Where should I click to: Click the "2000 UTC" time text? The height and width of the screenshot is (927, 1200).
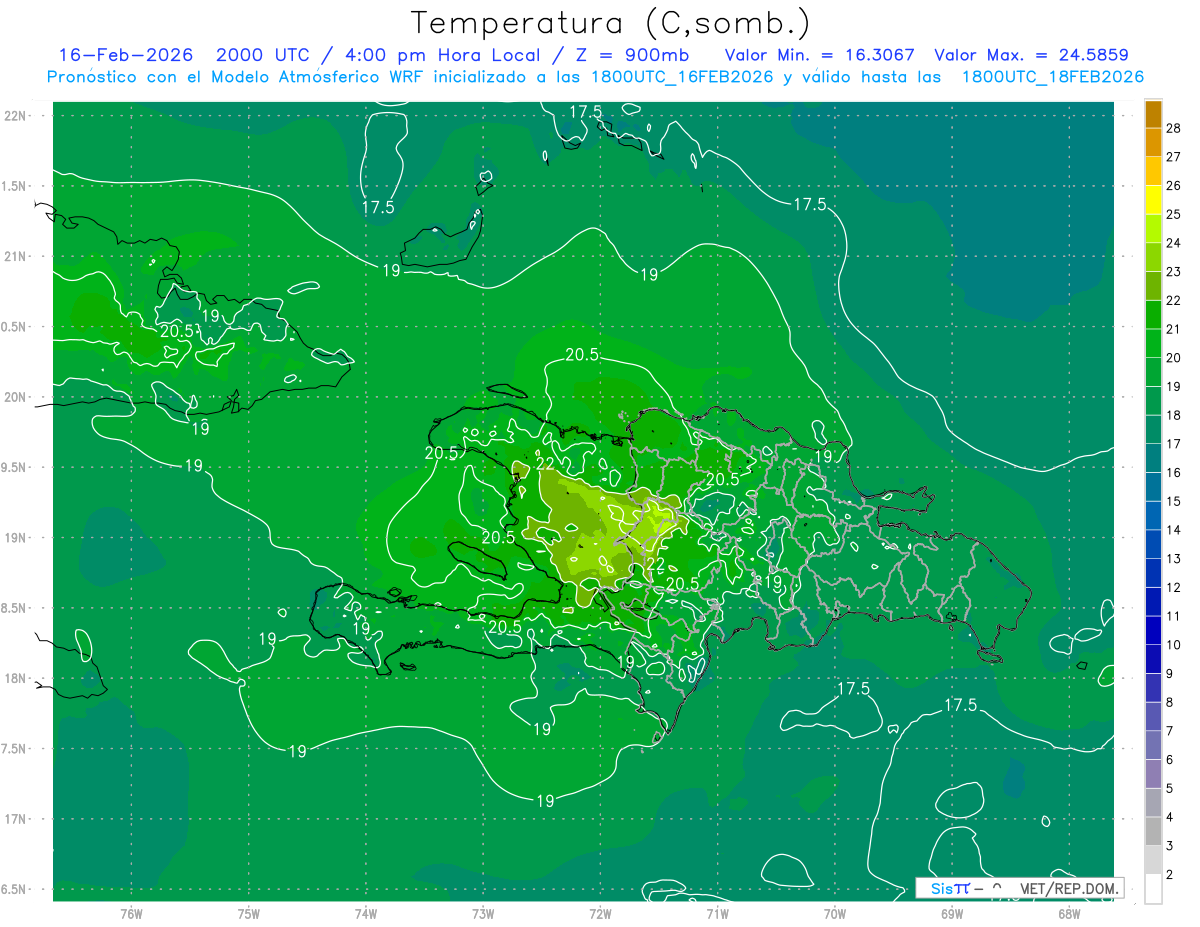tap(263, 55)
